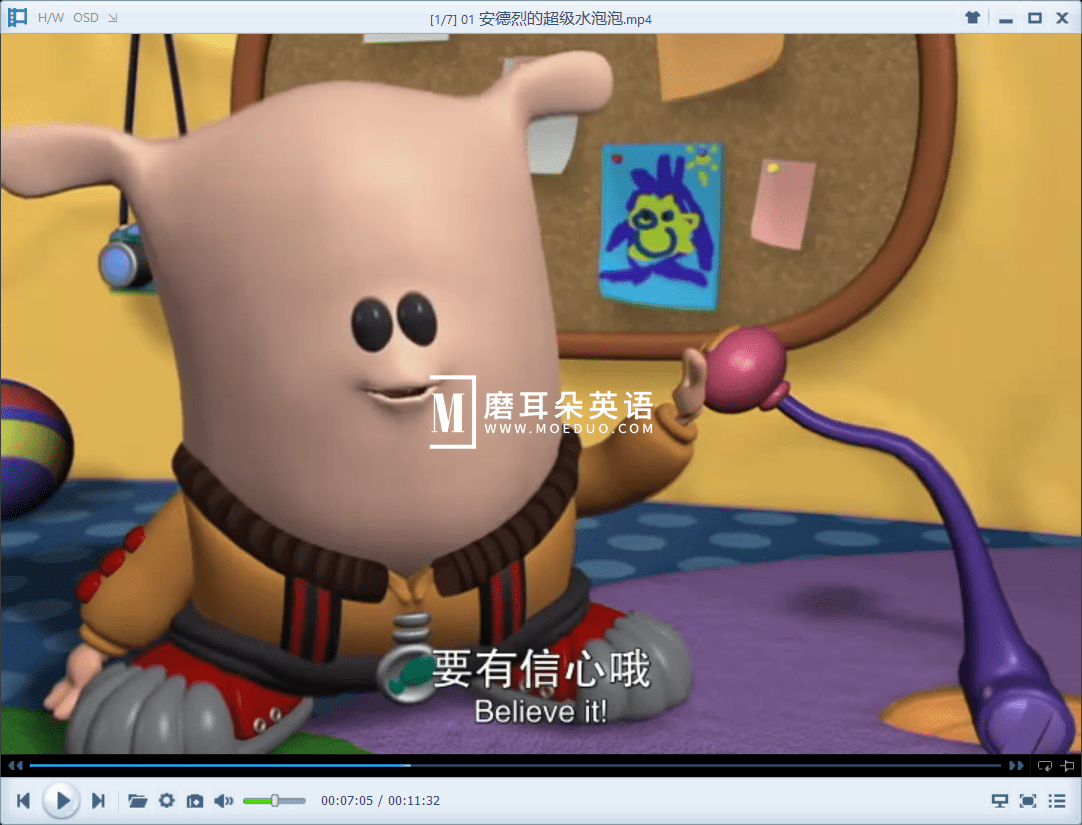Open the skin (shirt) selector
Viewport: 1082px width, 825px height.
click(x=973, y=18)
